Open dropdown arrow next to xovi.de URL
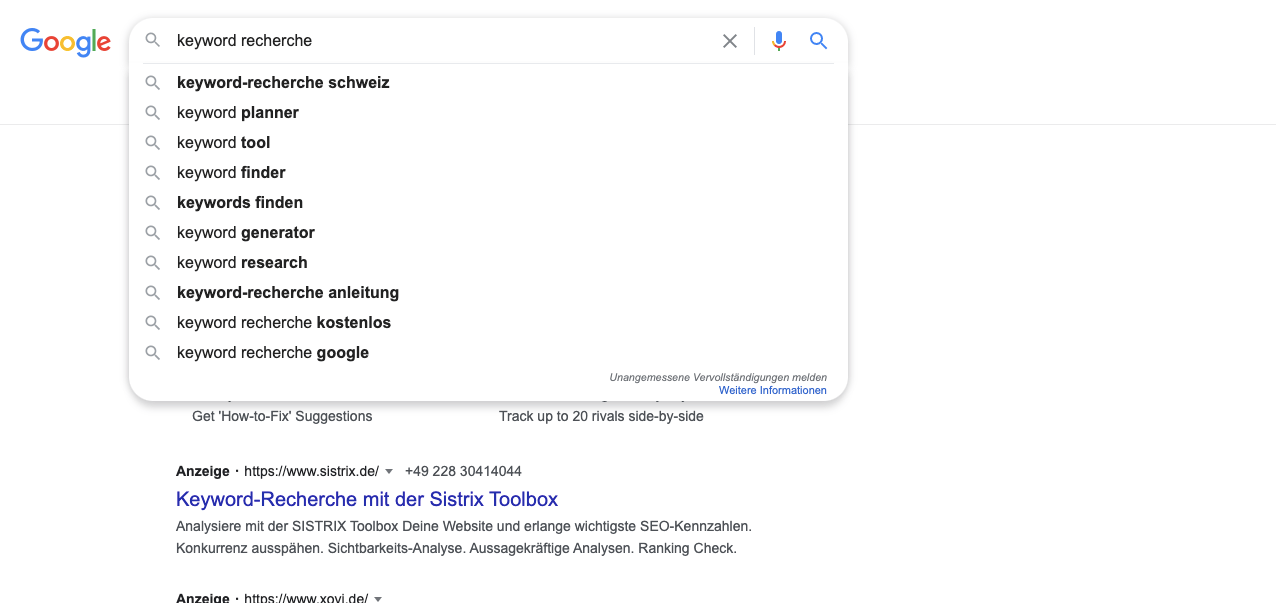Viewport: 1276px width, 603px height. 378,598
